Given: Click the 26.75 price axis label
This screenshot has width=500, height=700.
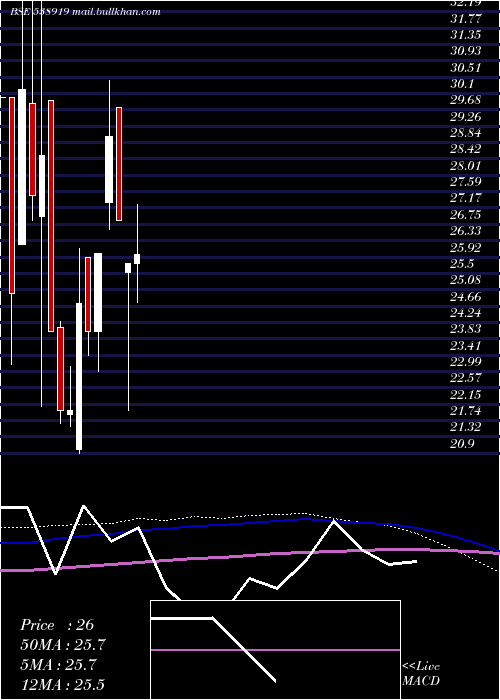Looking at the screenshot, I should click(x=467, y=215).
